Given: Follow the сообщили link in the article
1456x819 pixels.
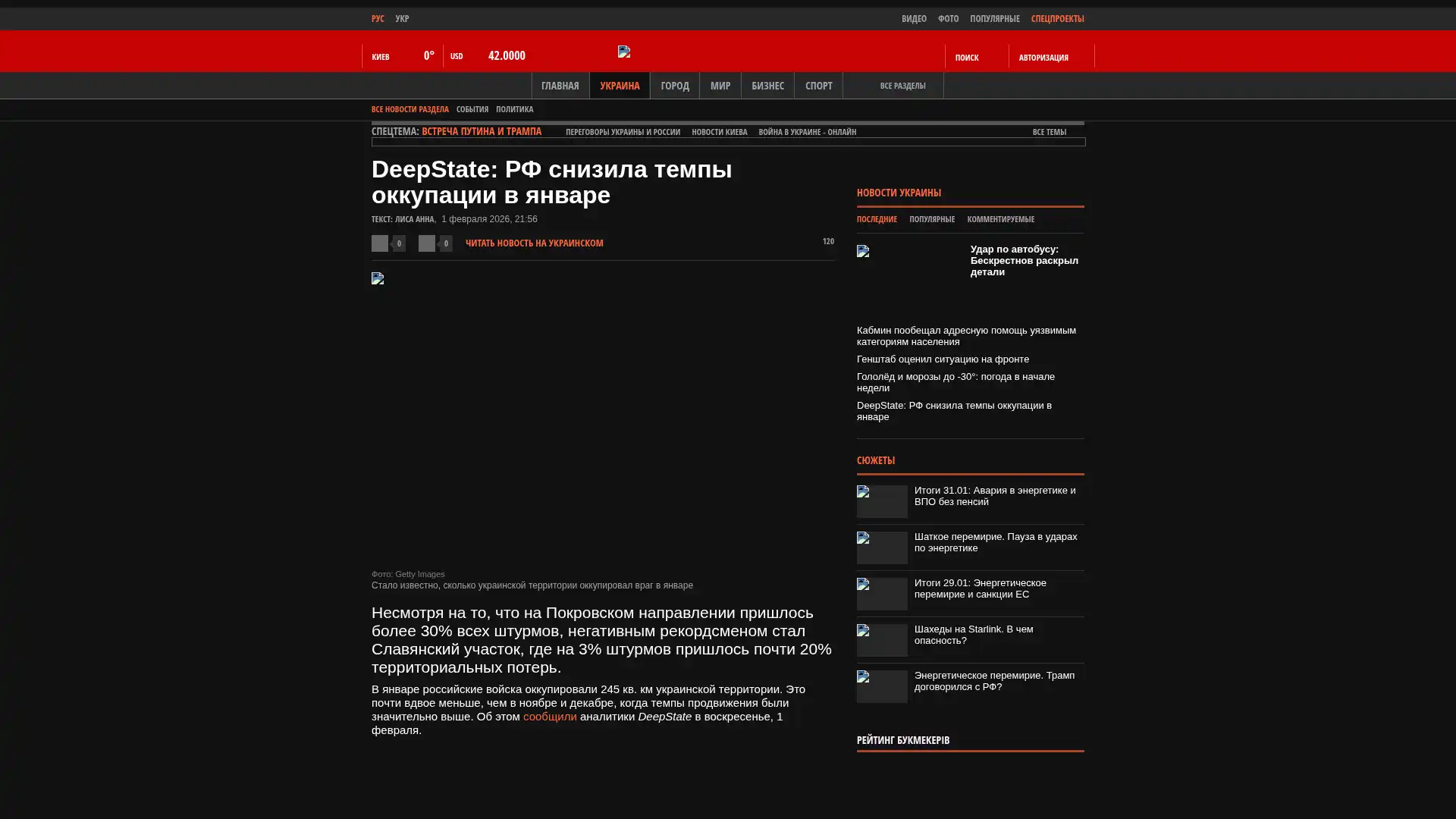Looking at the screenshot, I should click(x=549, y=717).
